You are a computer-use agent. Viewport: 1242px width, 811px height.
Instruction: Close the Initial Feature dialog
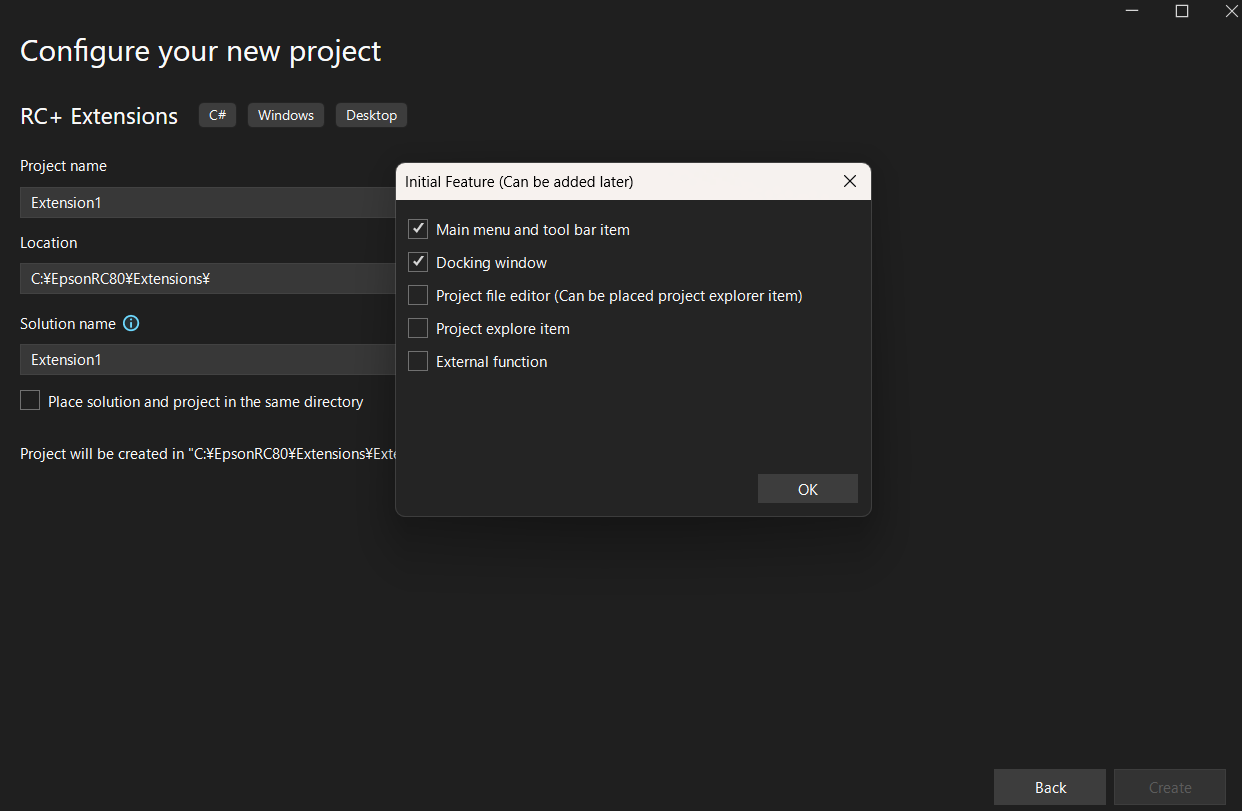point(849,182)
